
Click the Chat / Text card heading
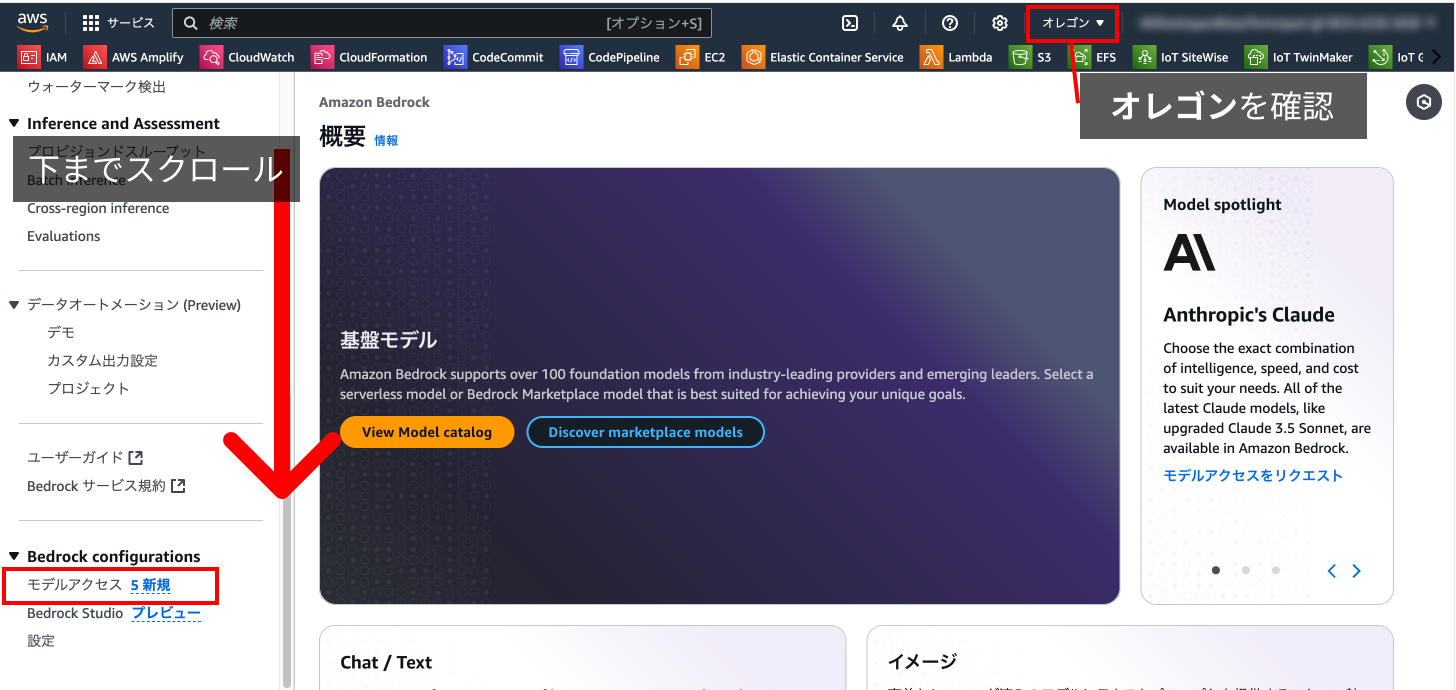coord(386,662)
